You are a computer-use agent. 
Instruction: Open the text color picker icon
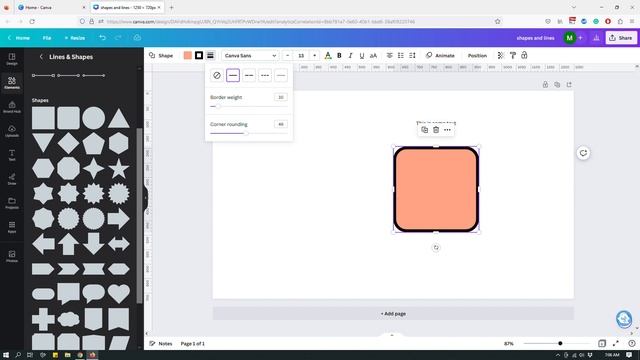coord(328,56)
